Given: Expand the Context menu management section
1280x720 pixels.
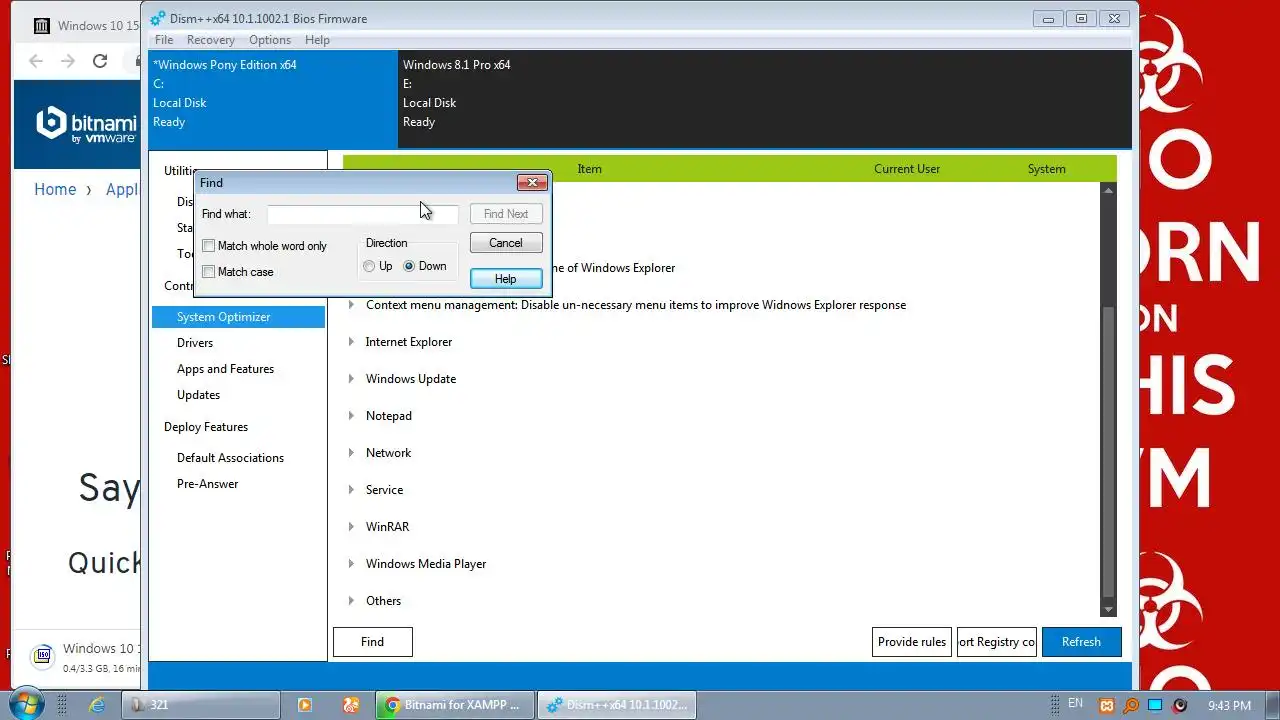Looking at the screenshot, I should [351, 305].
